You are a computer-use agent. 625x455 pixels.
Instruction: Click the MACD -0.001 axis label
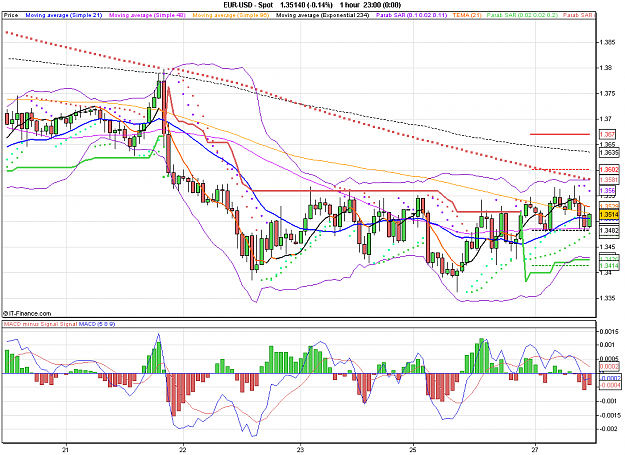pos(609,401)
